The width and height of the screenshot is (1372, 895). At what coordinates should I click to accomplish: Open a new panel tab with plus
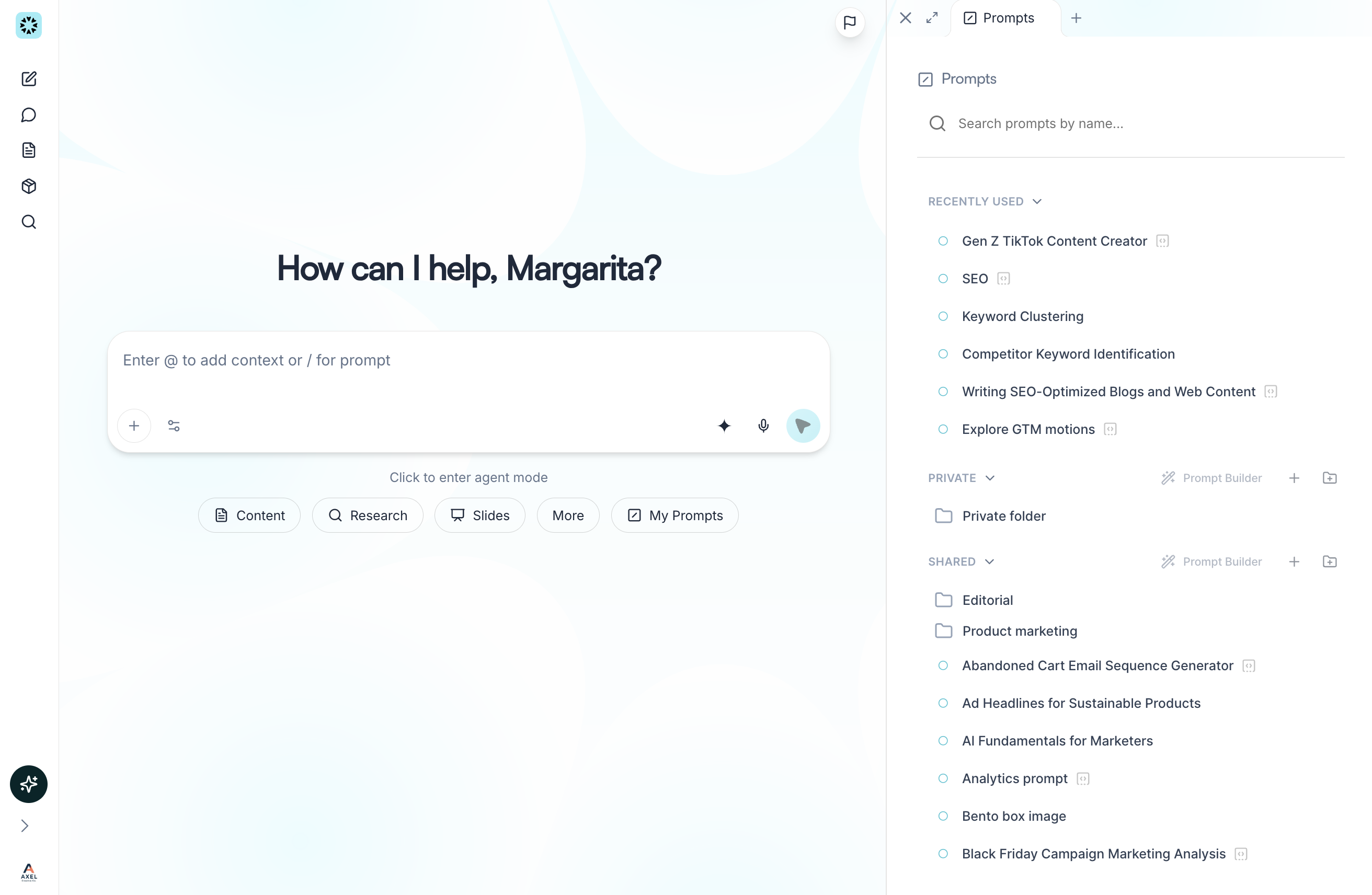1076,18
